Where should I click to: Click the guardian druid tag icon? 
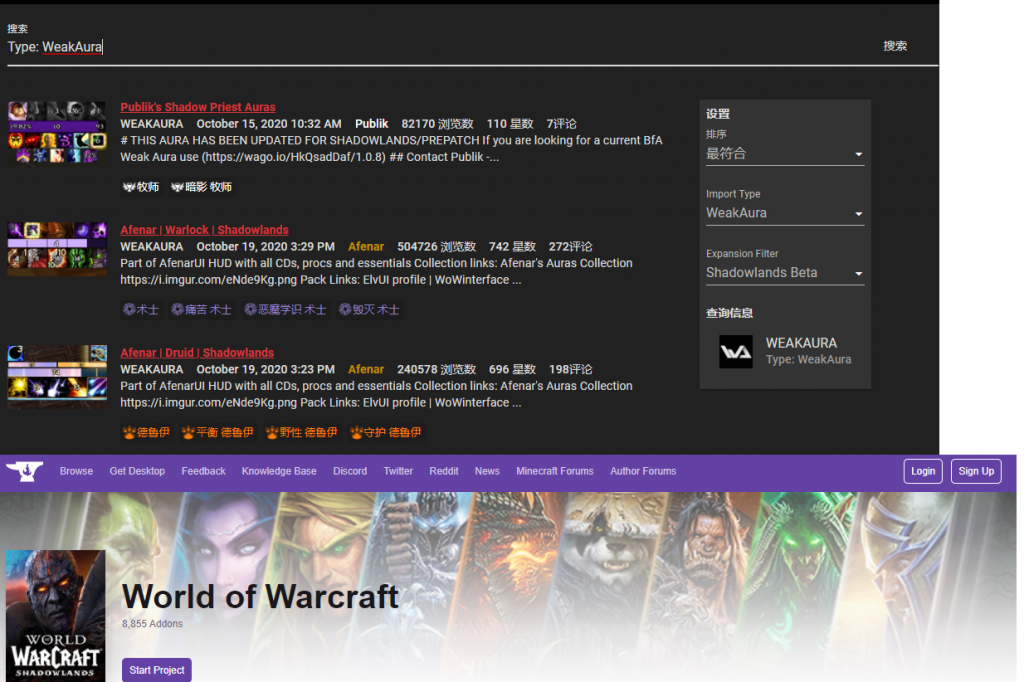(357, 433)
